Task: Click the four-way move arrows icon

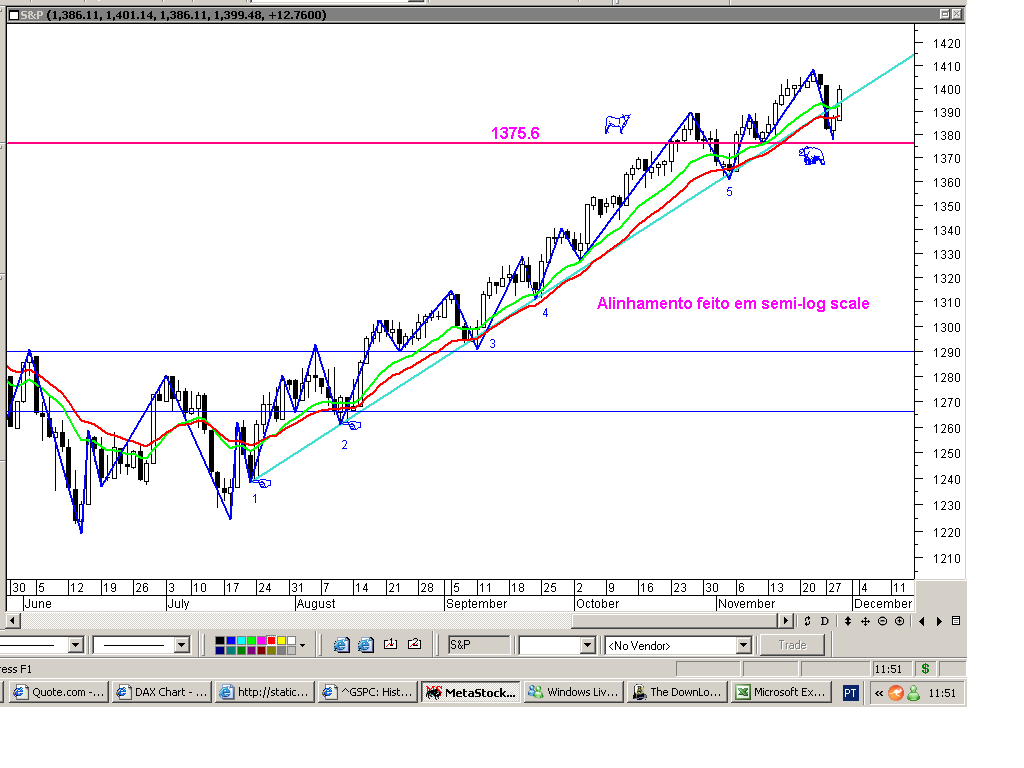Action: click(865, 621)
